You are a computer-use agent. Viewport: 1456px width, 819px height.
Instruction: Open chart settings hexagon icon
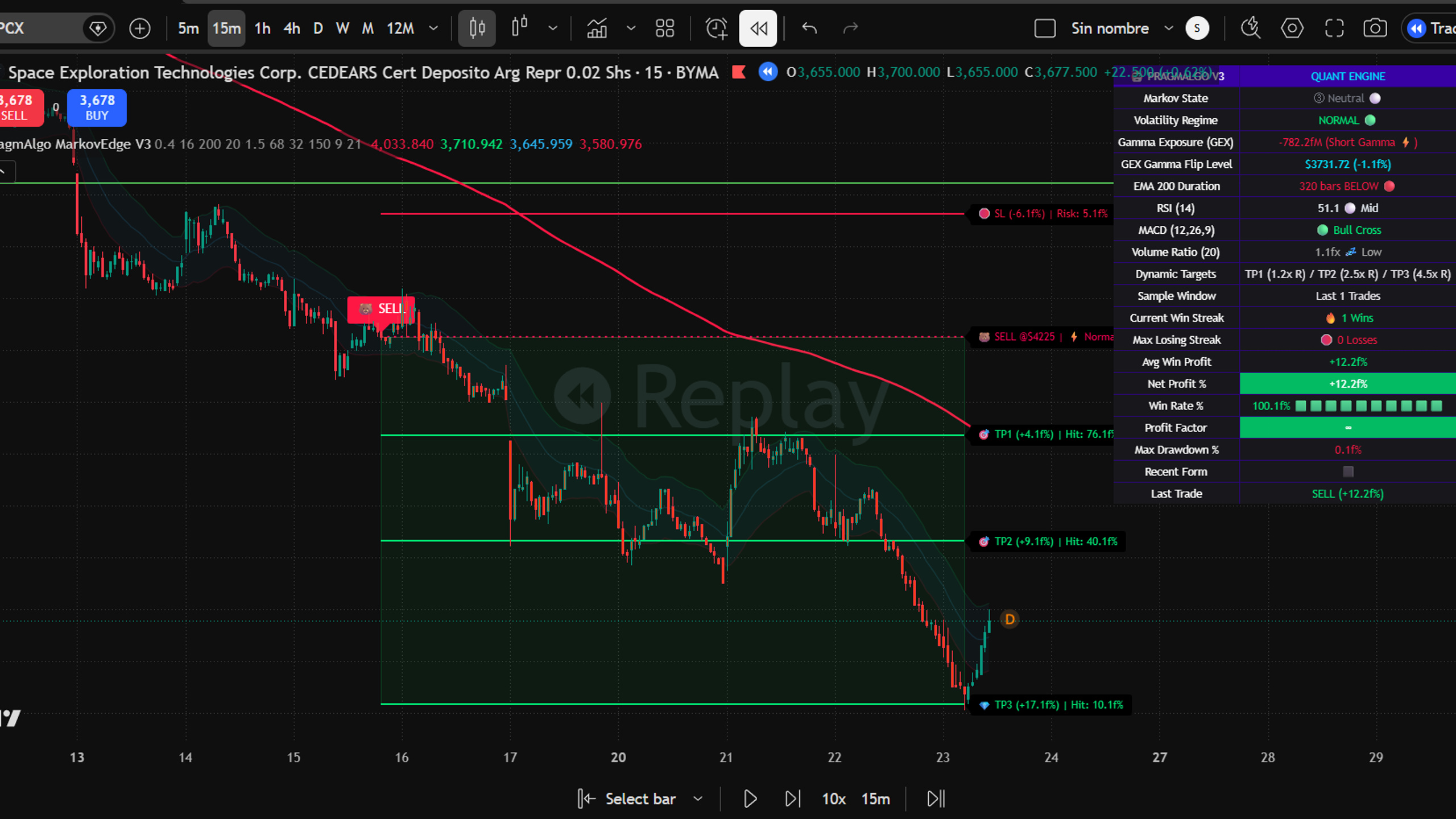coord(1292,28)
